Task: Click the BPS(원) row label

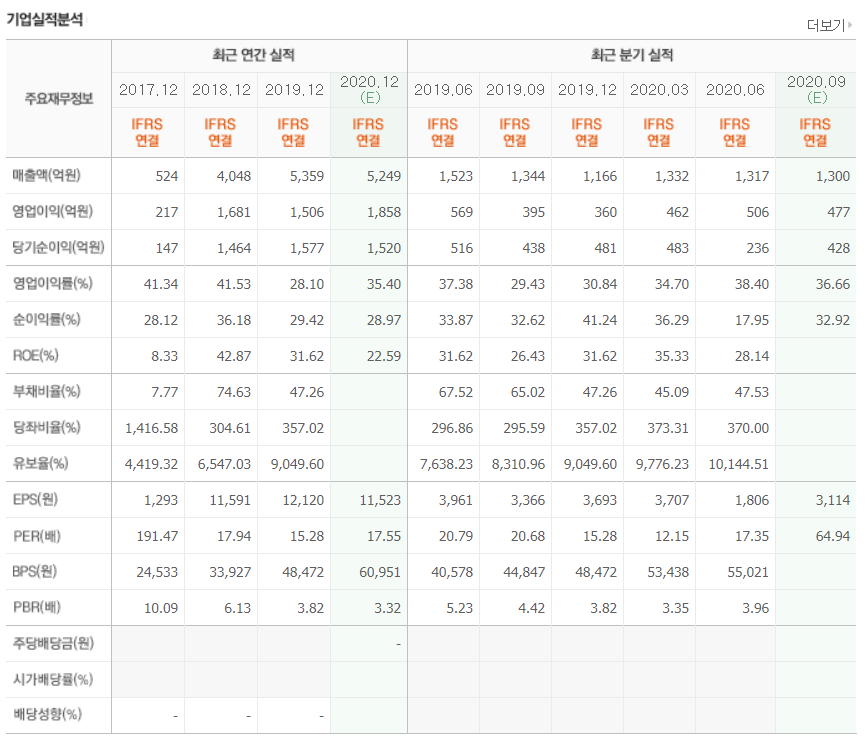Action: [x=35, y=571]
